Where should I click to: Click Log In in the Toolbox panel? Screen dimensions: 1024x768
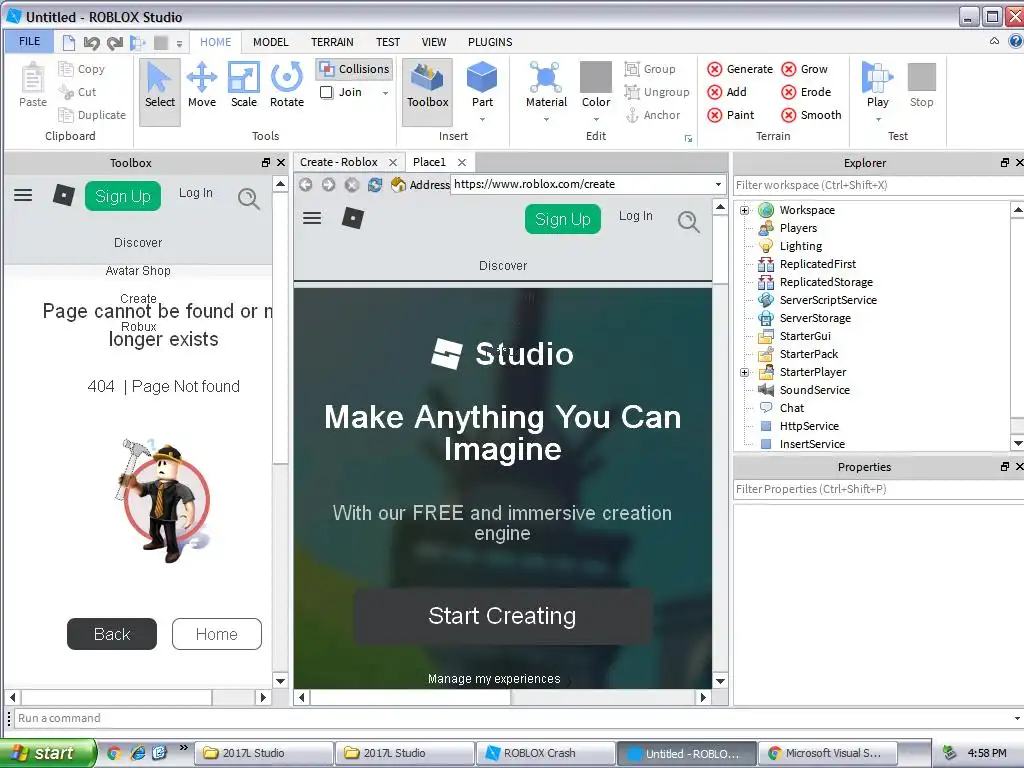click(196, 193)
